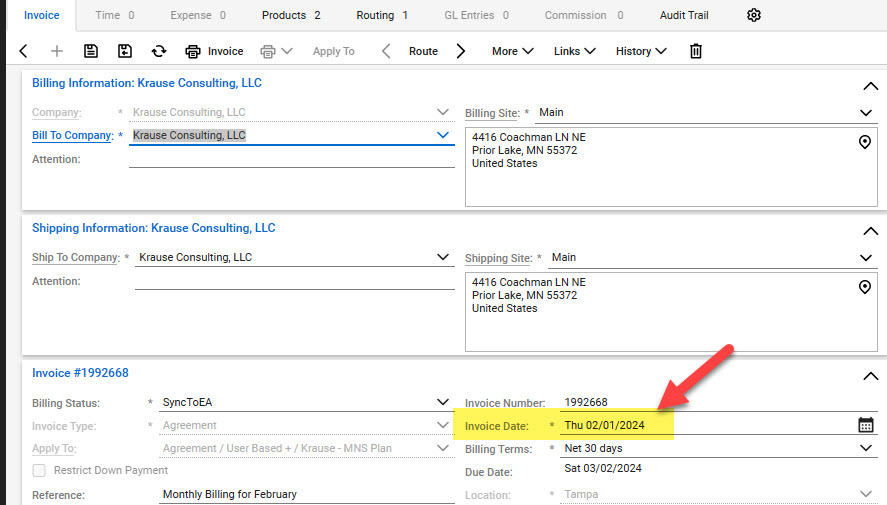
Task: Click the billing address text box
Action: click(x=671, y=167)
